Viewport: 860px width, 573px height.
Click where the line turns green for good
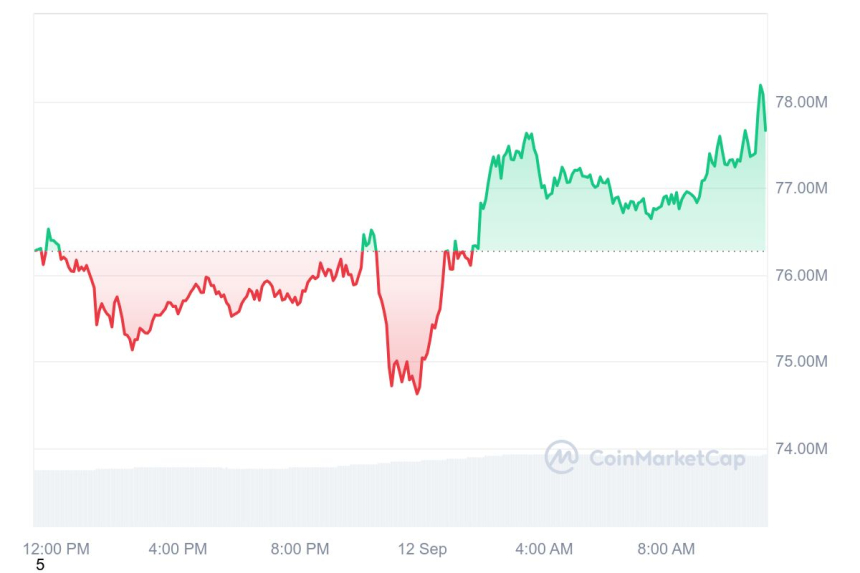click(473, 250)
